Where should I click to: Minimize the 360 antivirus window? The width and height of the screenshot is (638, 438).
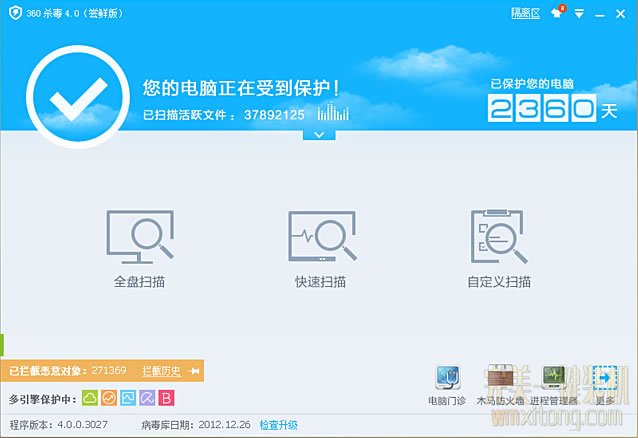pyautogui.click(x=599, y=15)
